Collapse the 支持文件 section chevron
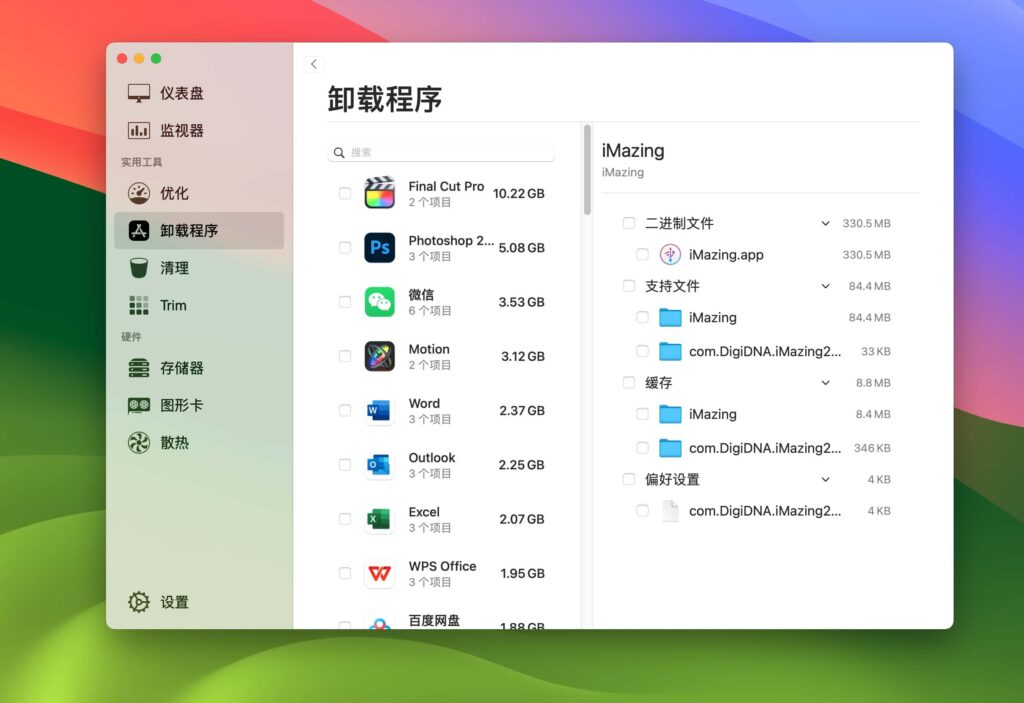Viewport: 1024px width, 703px height. pos(825,286)
